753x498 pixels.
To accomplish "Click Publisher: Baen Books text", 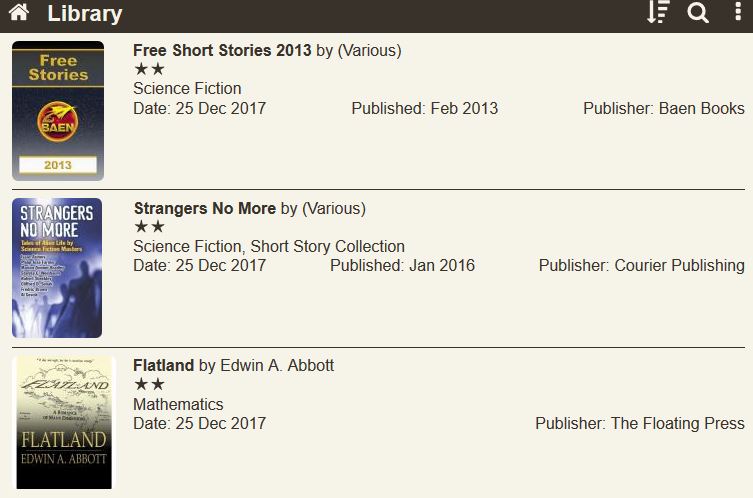I will tap(663, 108).
